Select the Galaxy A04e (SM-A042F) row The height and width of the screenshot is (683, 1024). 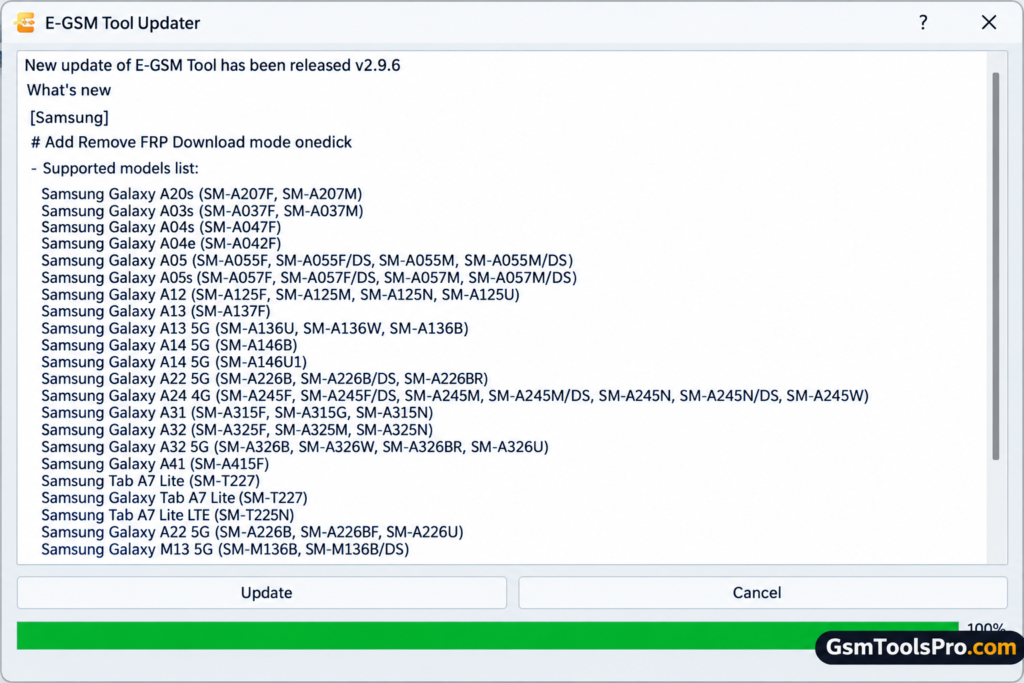161,244
